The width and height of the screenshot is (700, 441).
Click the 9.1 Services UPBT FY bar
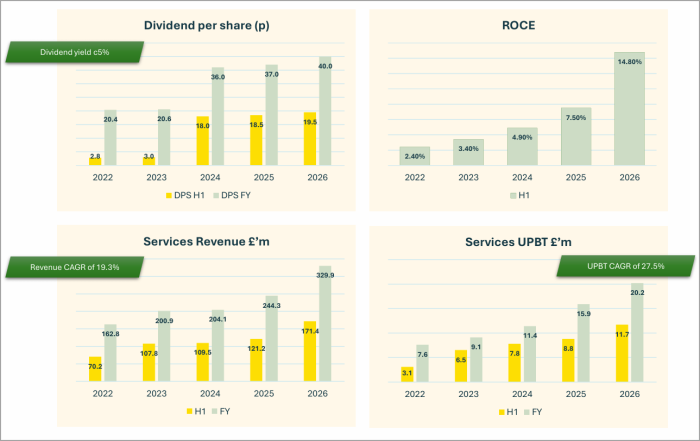tap(476, 360)
